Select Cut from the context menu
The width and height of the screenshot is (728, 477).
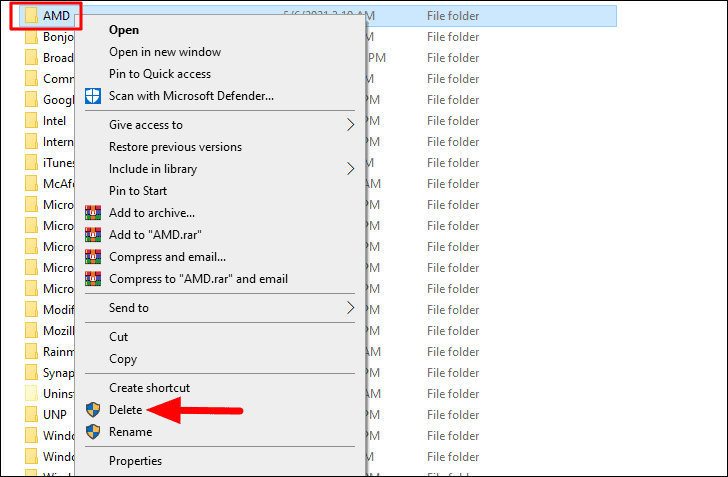coord(118,337)
